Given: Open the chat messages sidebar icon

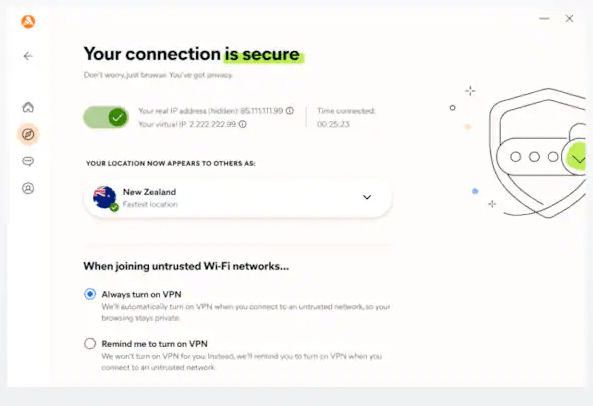Looking at the screenshot, I should (28, 161).
